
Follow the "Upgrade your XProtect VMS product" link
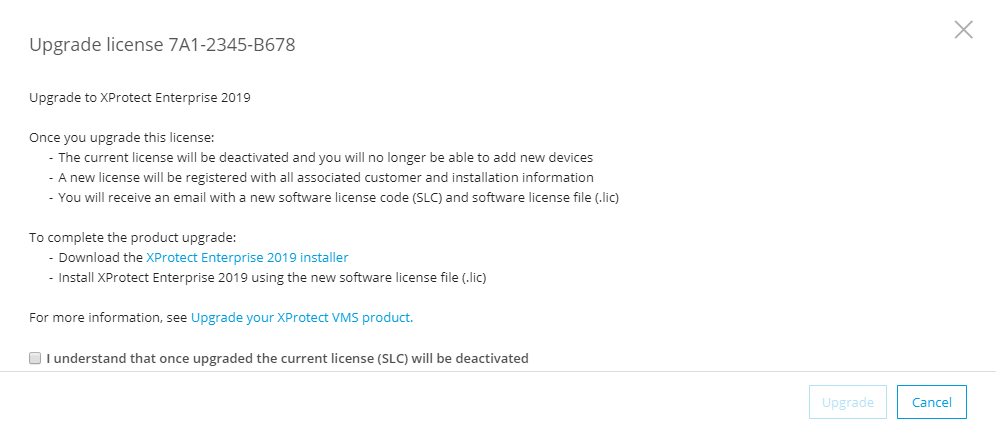tap(300, 318)
